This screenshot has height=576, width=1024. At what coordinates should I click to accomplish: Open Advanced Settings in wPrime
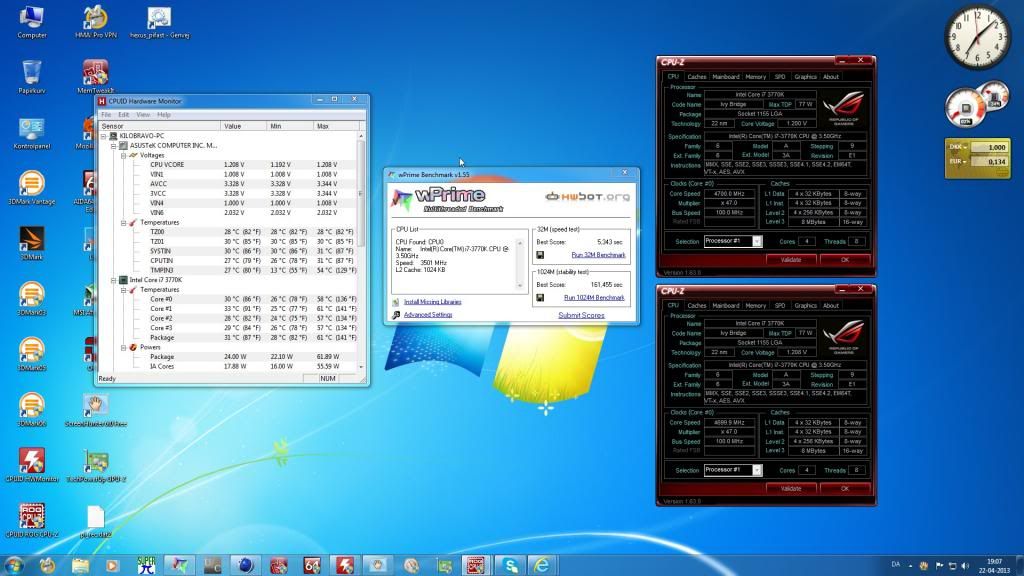[428, 315]
